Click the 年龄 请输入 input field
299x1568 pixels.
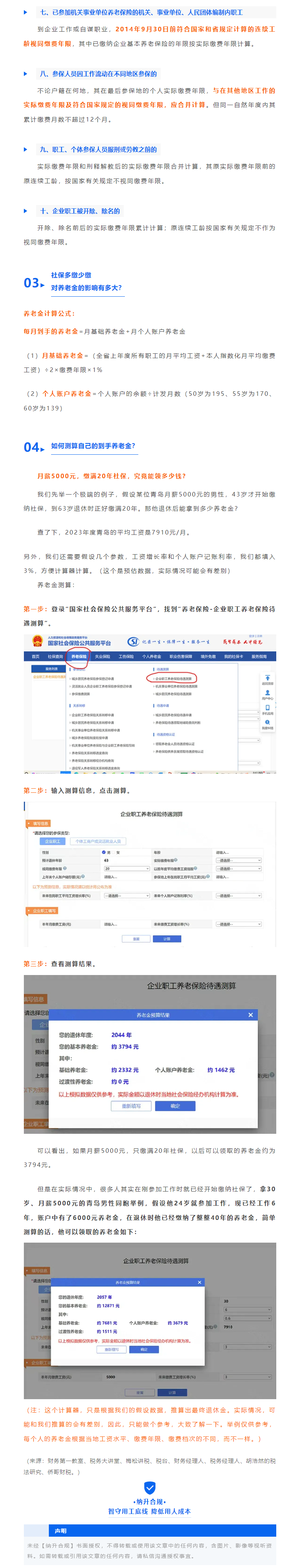pos(238,852)
